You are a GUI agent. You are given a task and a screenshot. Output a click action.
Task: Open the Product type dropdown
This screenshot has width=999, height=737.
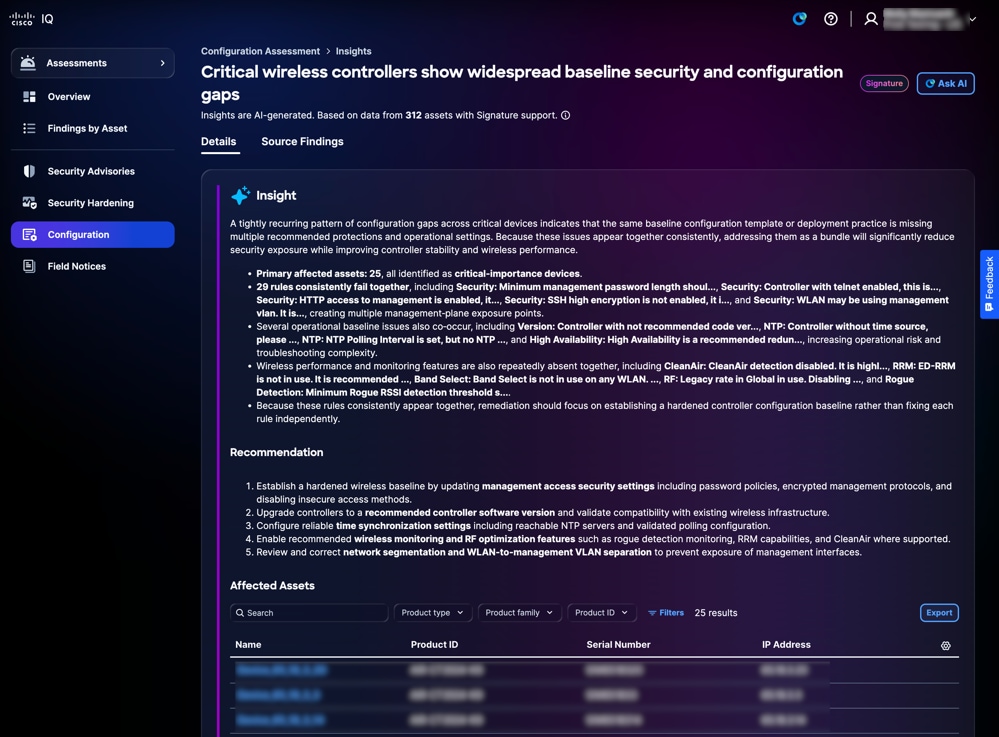[x=433, y=613]
